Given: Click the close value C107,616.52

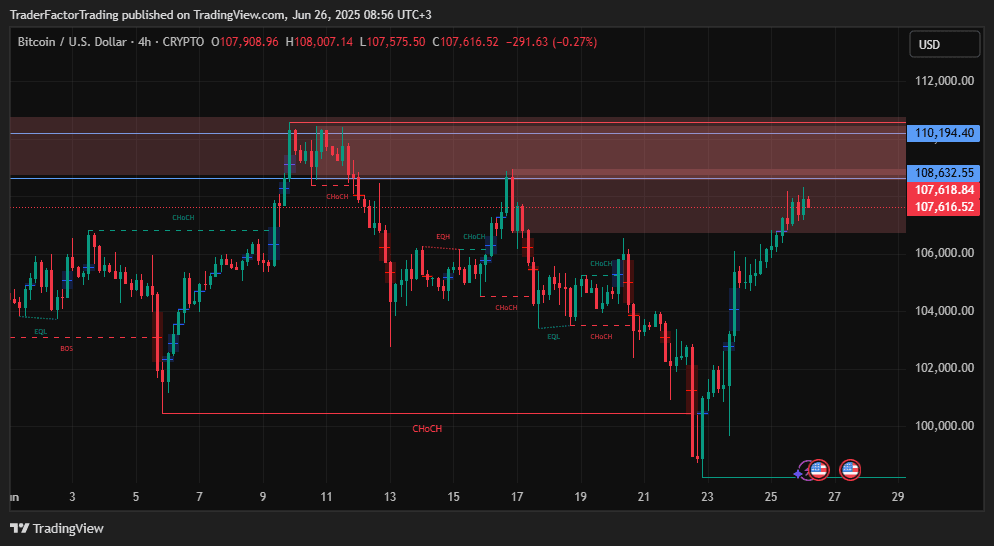Looking at the screenshot, I should pos(465,42).
